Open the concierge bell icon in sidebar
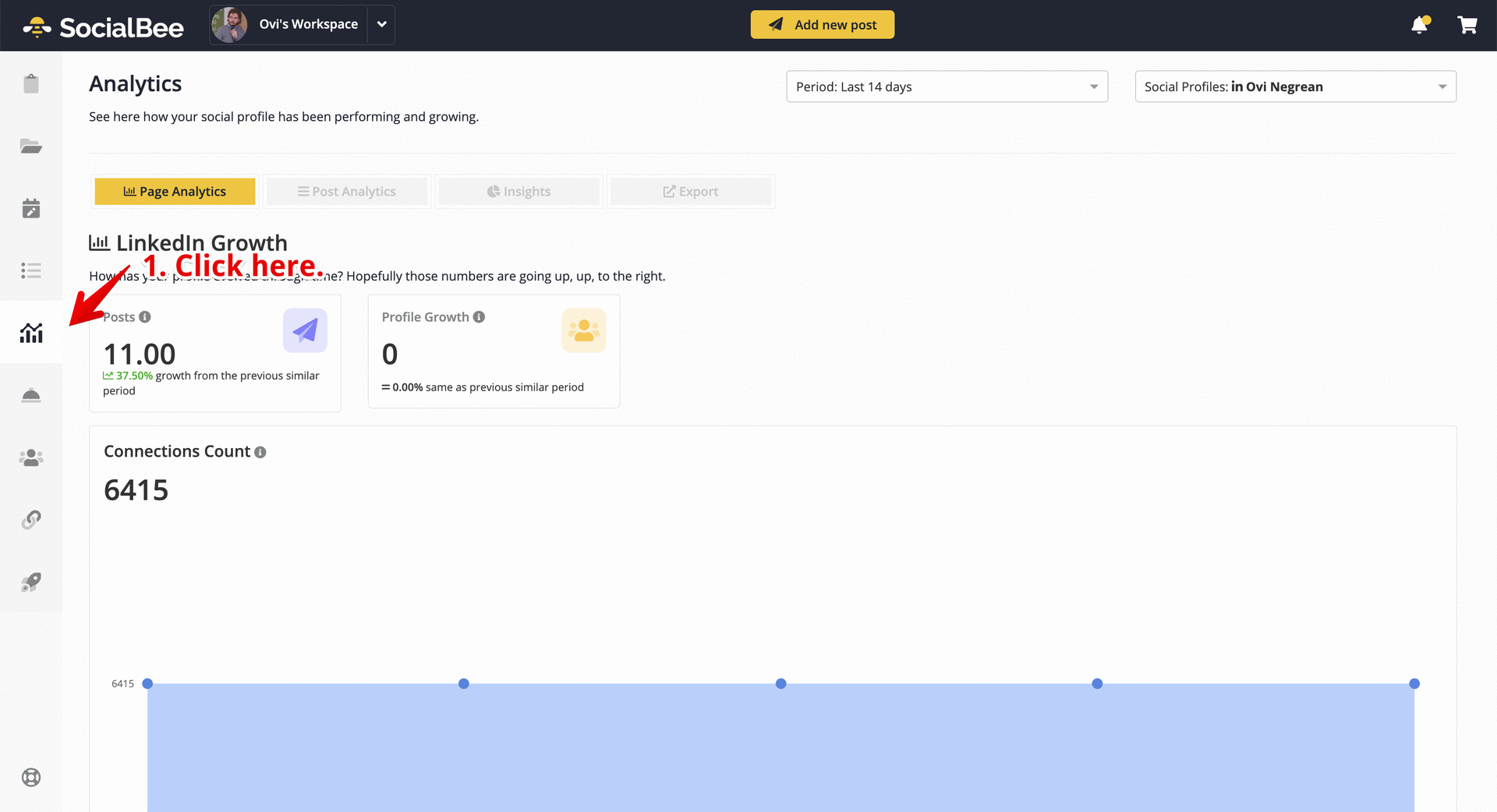The image size is (1497, 812). click(31, 395)
